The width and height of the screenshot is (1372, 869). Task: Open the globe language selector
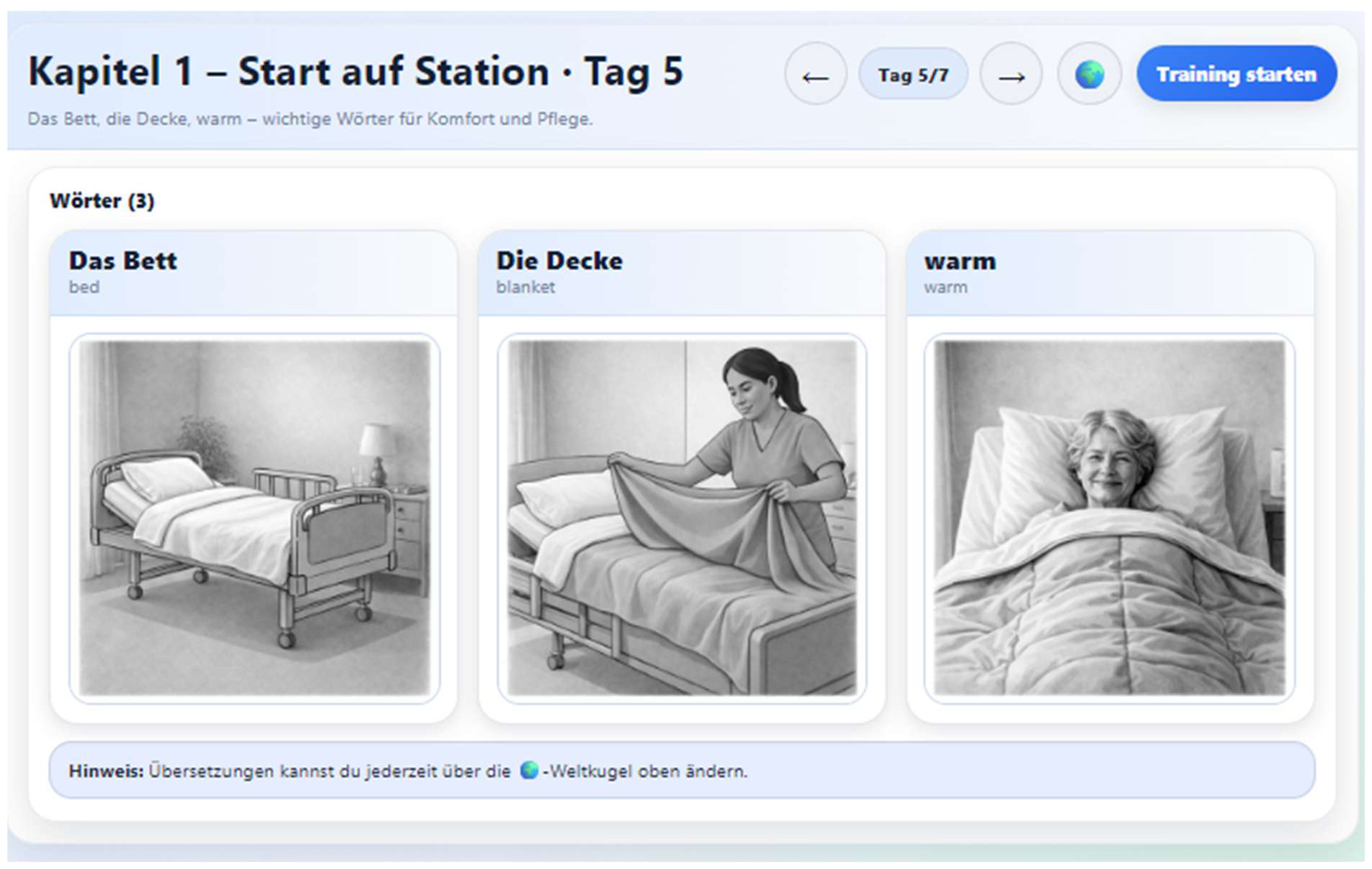click(x=1089, y=75)
